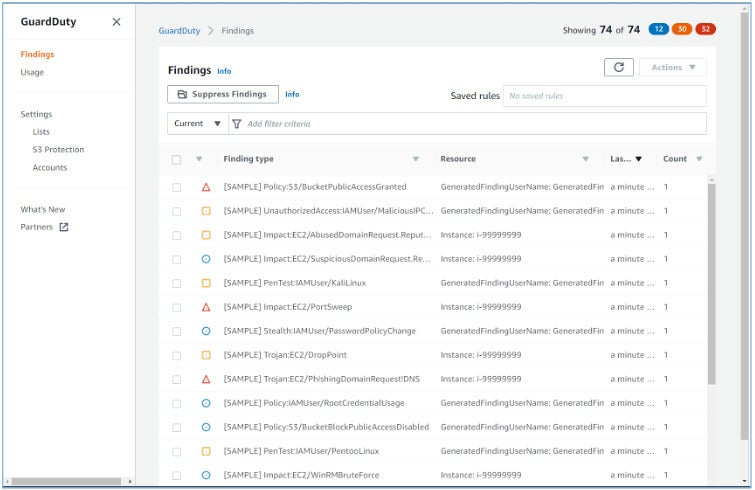Screen dimensions: 755x490
Task: Open the Actions dropdown menu
Action: coord(673,67)
